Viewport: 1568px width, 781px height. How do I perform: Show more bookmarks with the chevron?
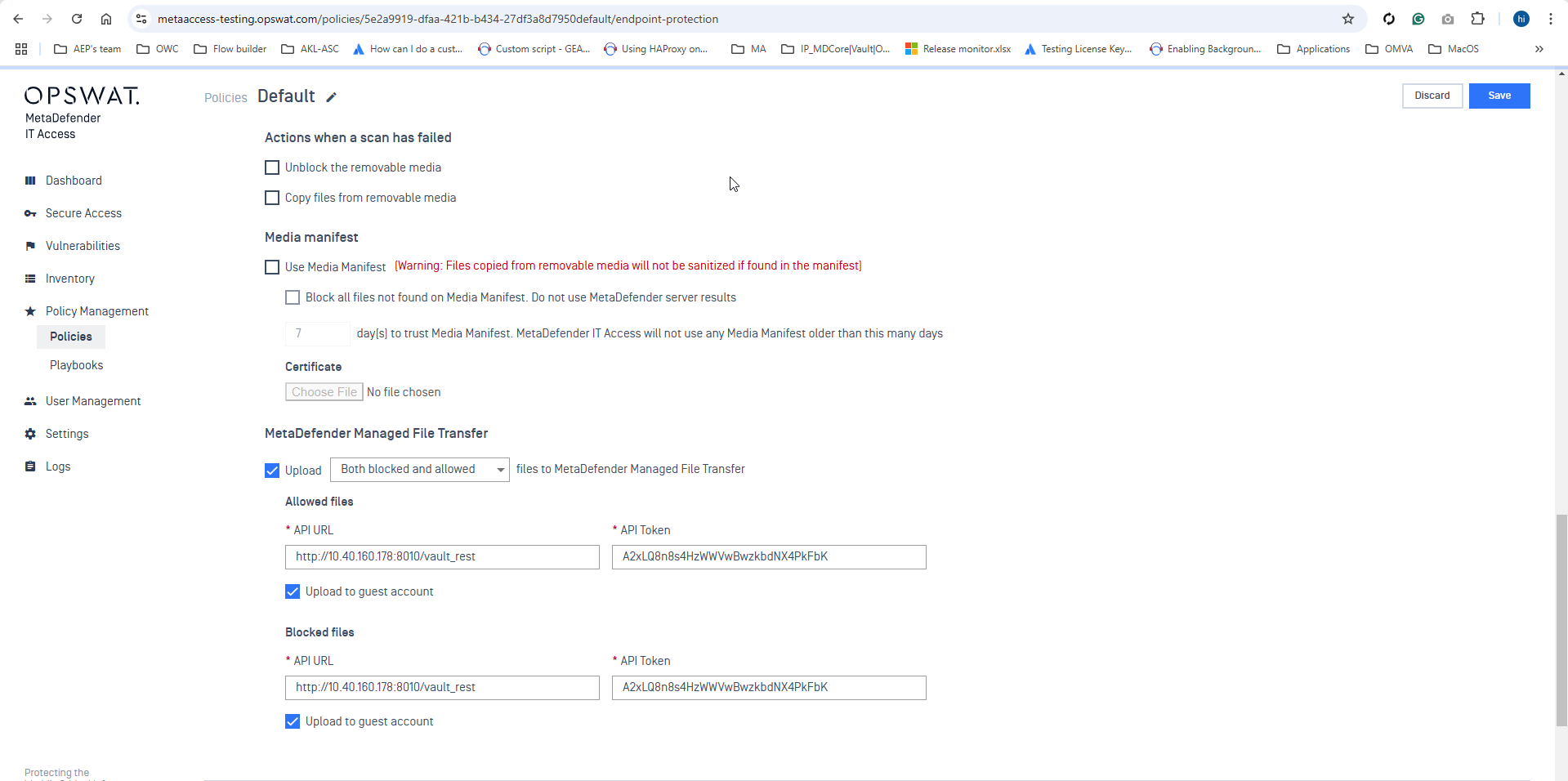click(1539, 49)
